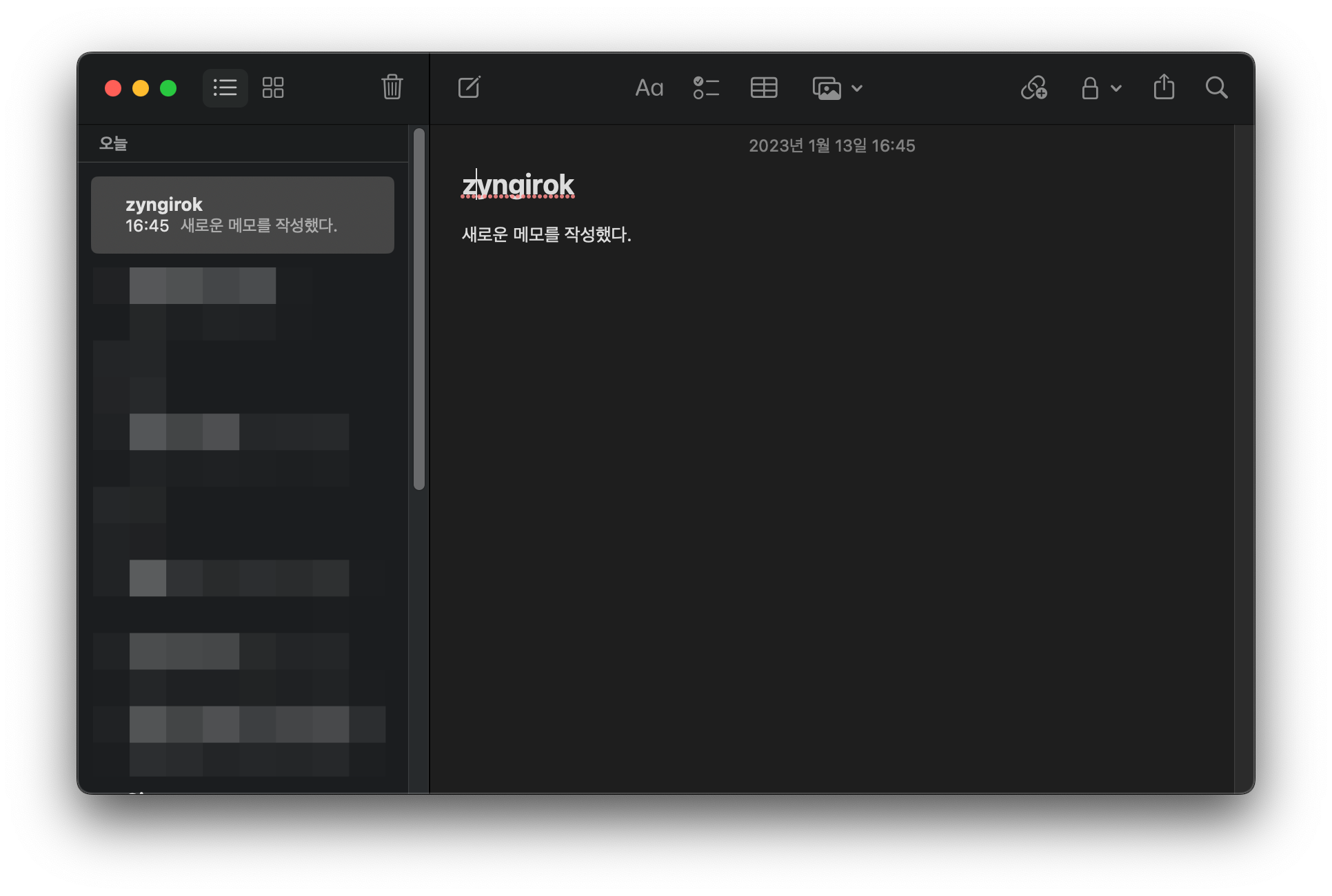
Task: Click the lock note icon
Action: [x=1089, y=88]
